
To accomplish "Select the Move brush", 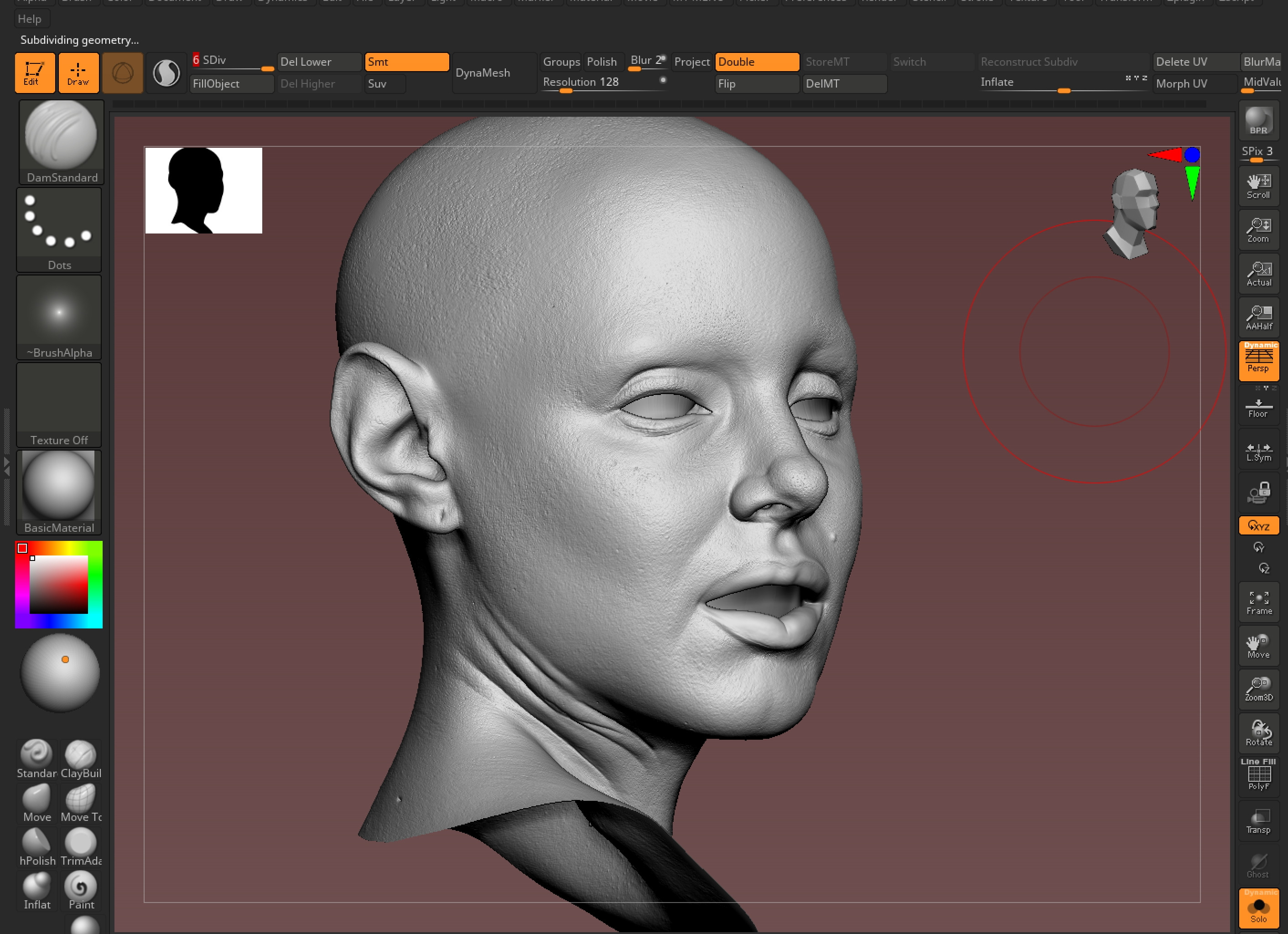I will [37, 803].
